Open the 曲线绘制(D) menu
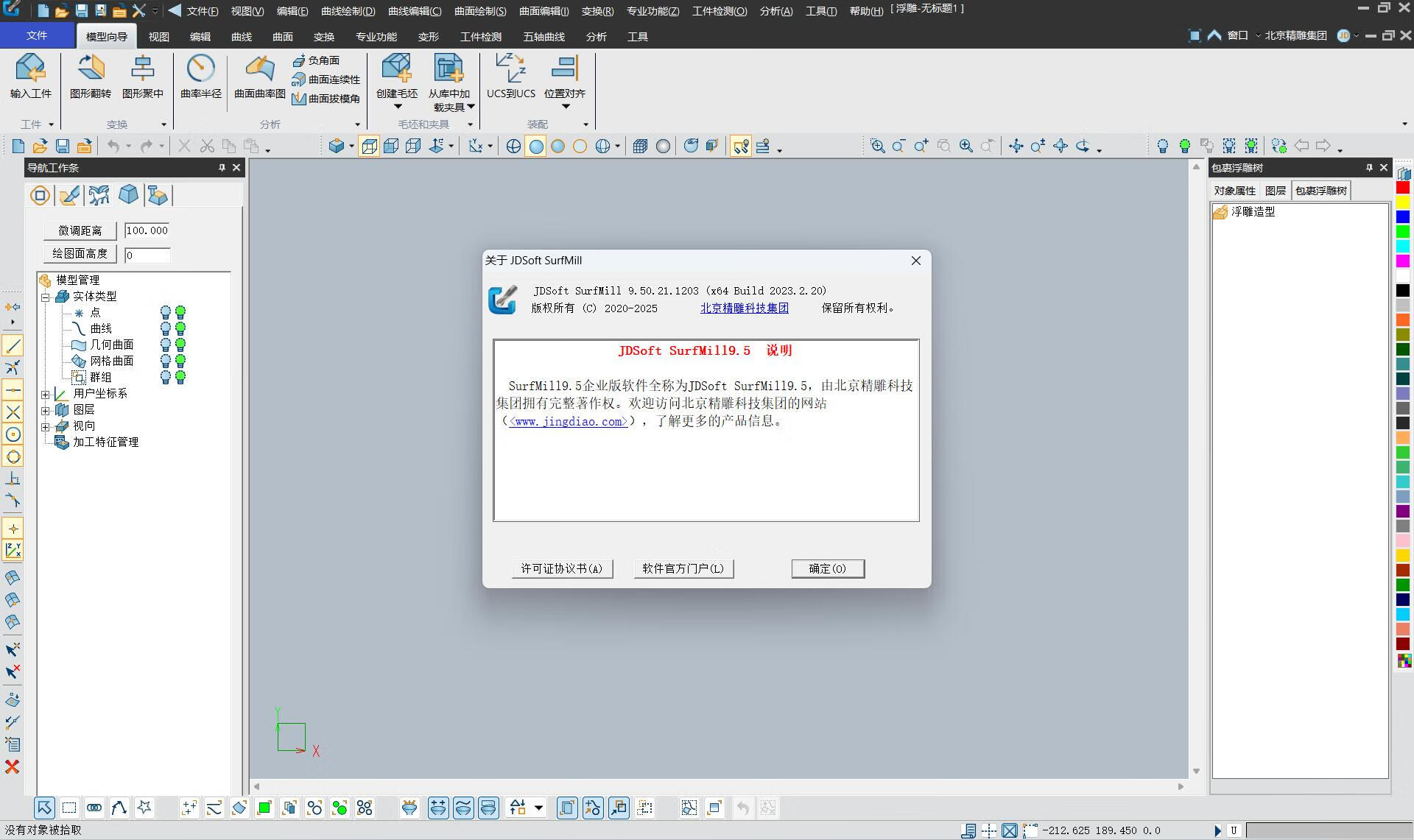Screen dimensions: 1414x840 348,11
